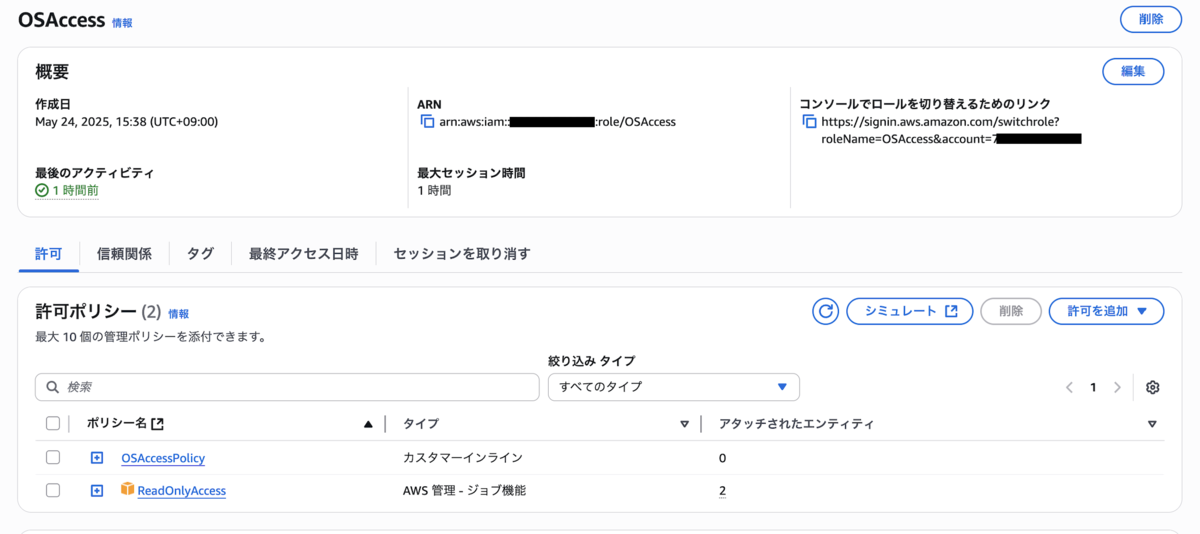This screenshot has width=1200, height=534.
Task: Go to next page of policies
Action: coord(1117,387)
